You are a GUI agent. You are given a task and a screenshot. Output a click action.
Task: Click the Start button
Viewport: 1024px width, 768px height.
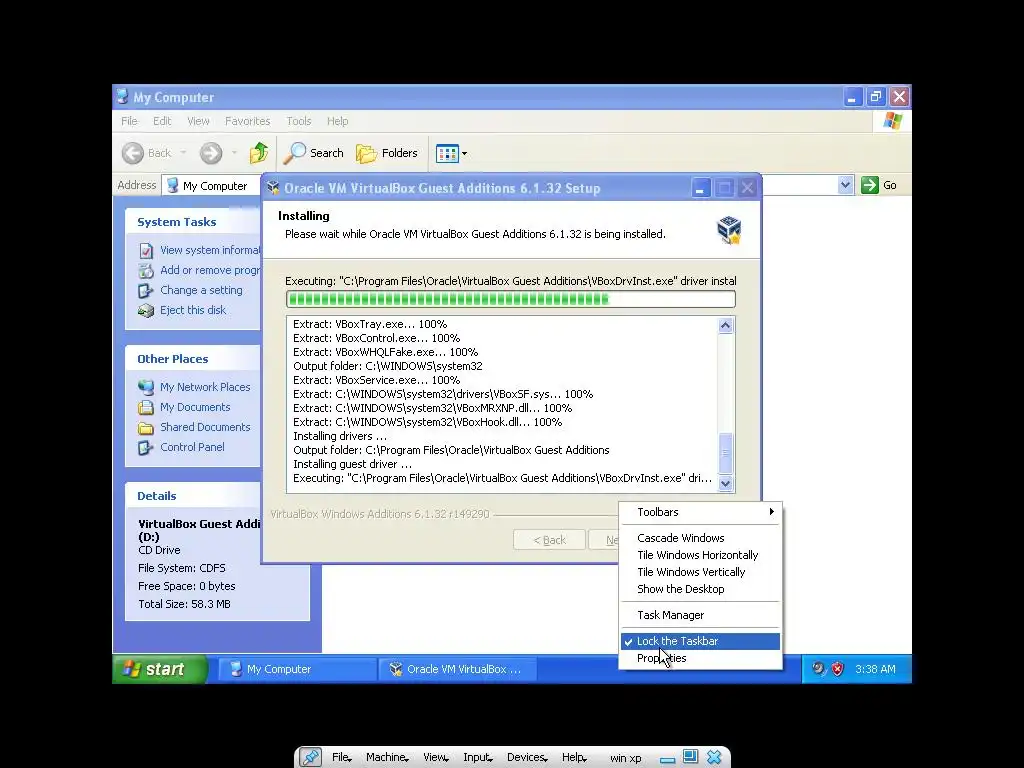tap(159, 669)
